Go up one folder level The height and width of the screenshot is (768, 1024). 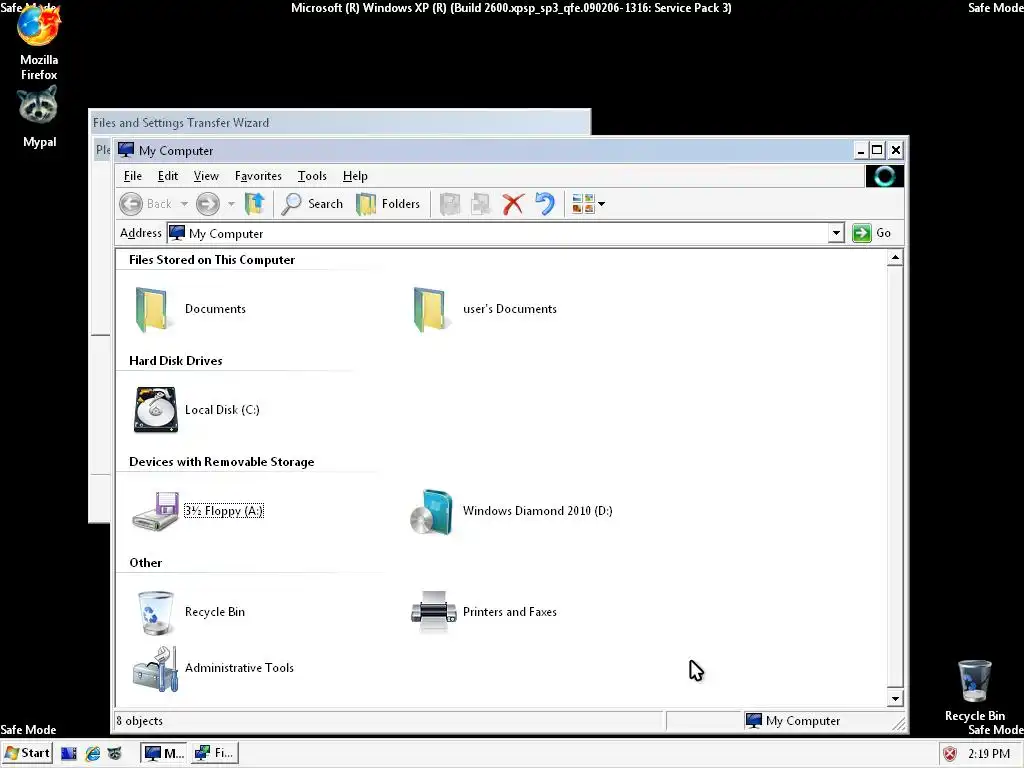(254, 204)
